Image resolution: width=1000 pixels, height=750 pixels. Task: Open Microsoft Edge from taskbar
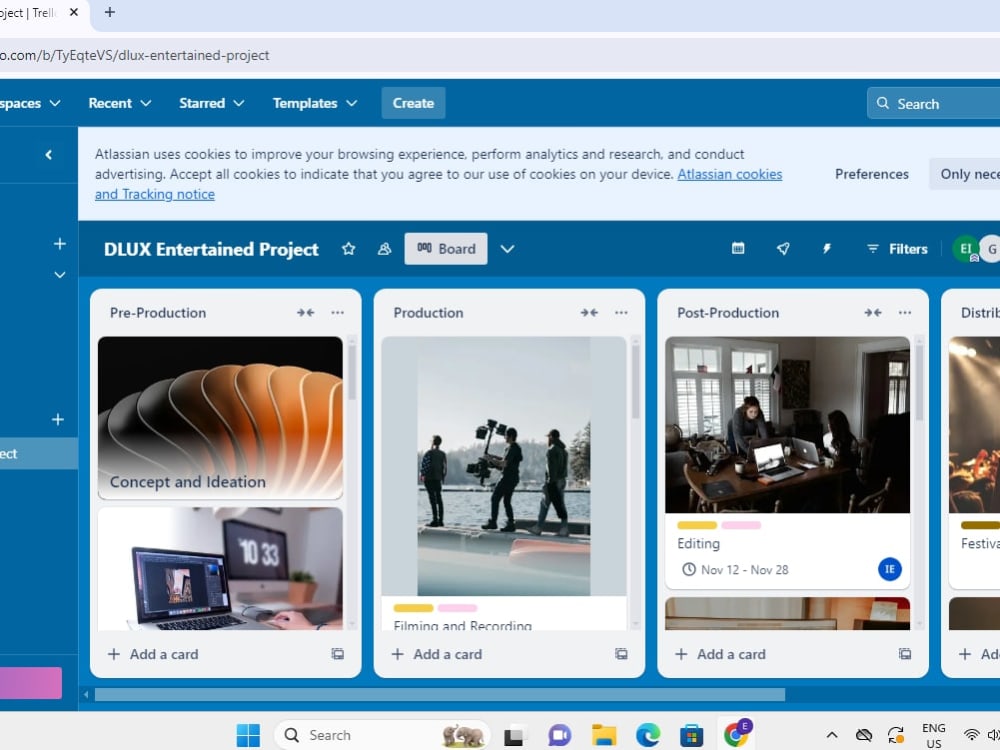[x=647, y=735]
